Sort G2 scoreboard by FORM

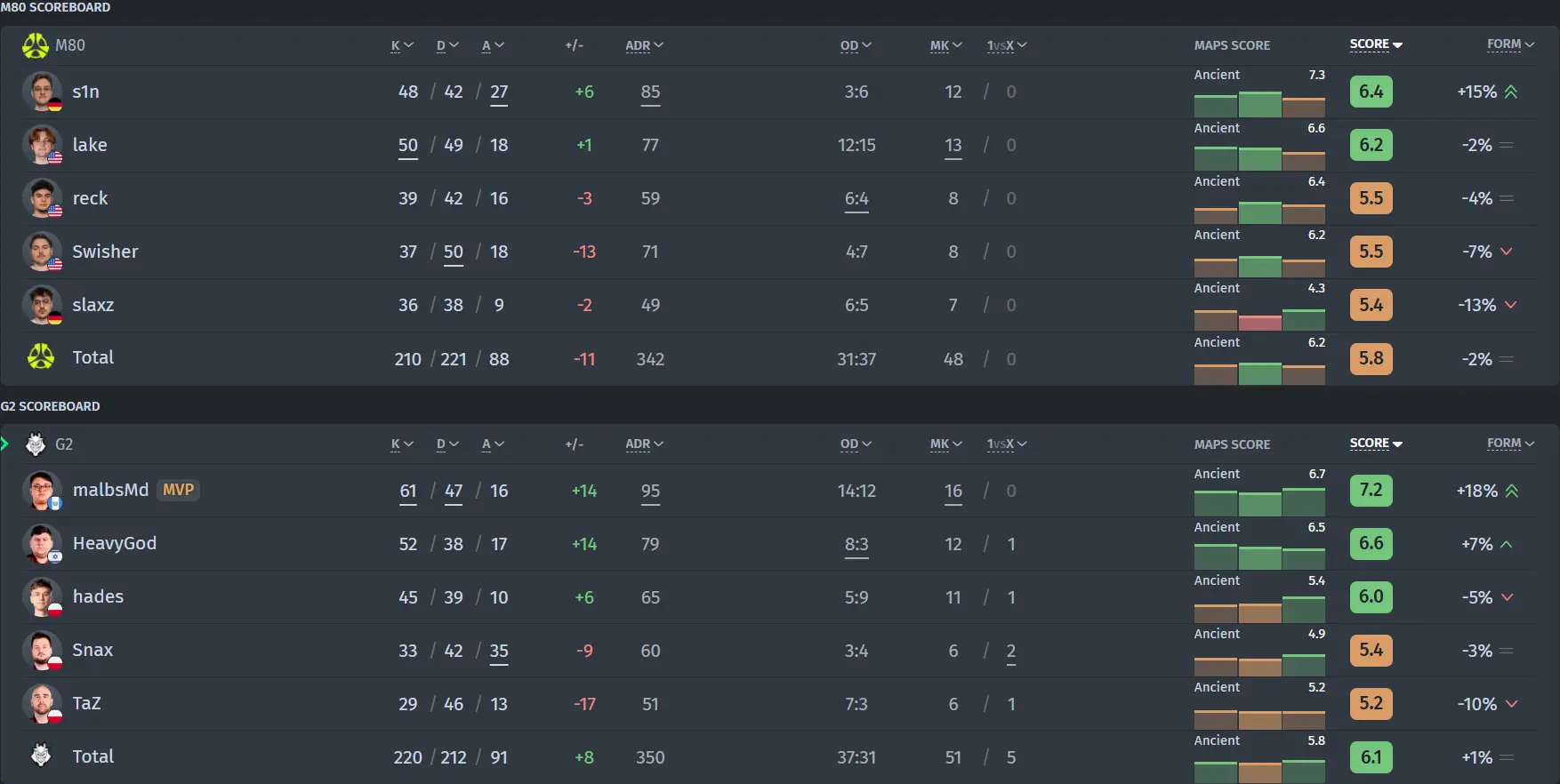[x=1510, y=444]
